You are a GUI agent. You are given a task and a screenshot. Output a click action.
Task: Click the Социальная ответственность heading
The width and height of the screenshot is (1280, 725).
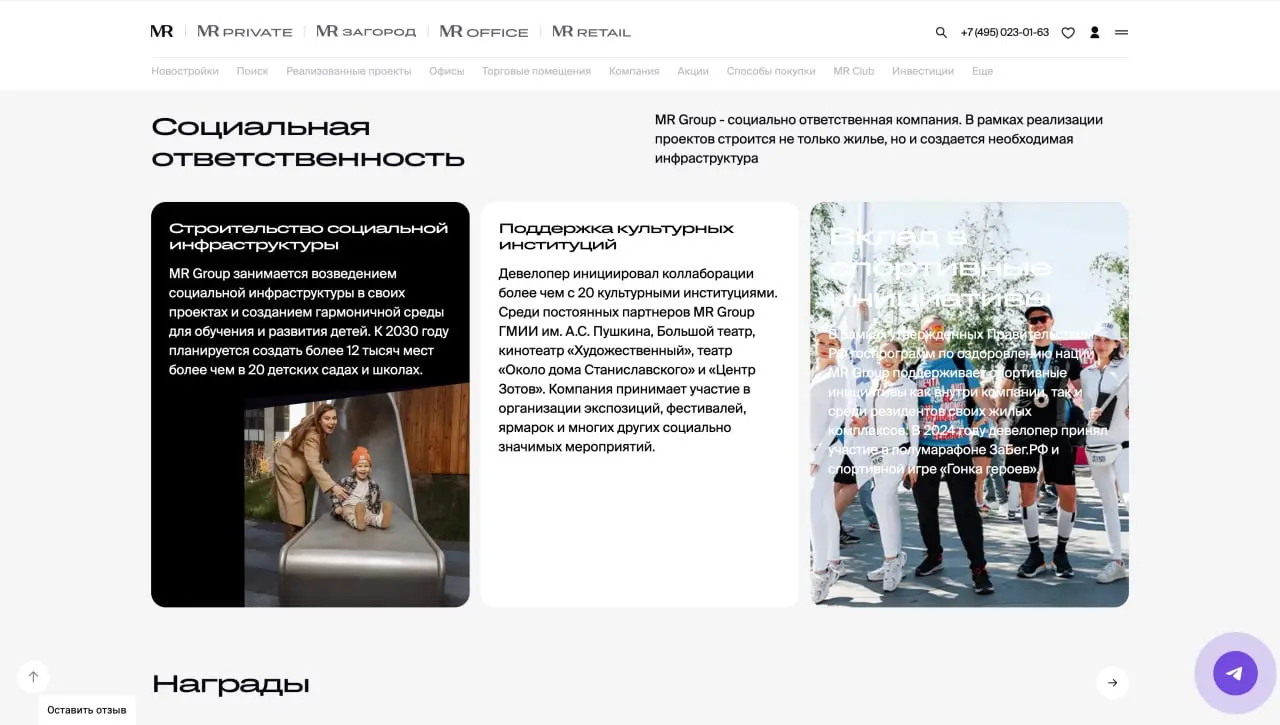click(x=308, y=142)
